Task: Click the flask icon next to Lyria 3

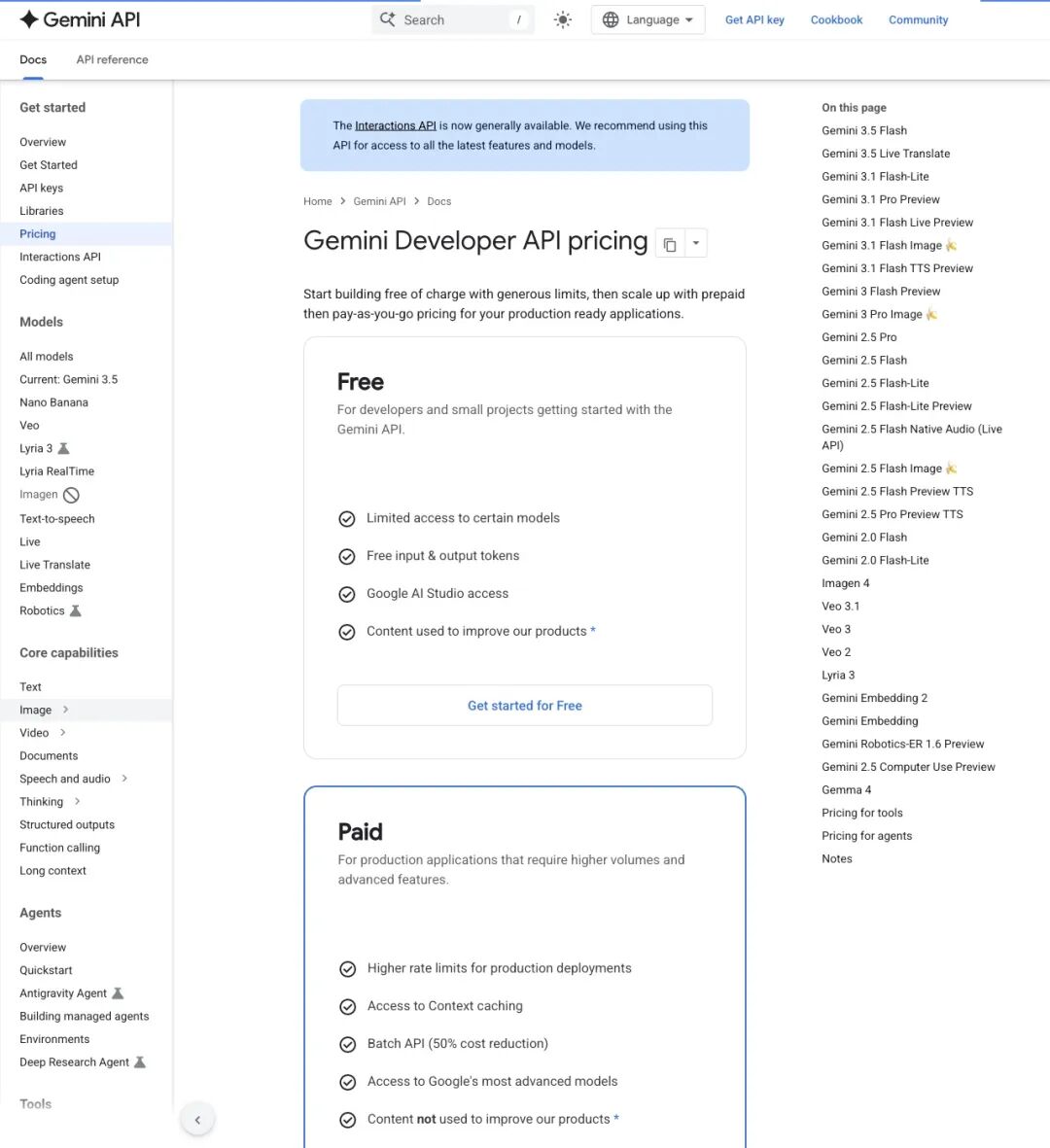Action: click(x=64, y=448)
